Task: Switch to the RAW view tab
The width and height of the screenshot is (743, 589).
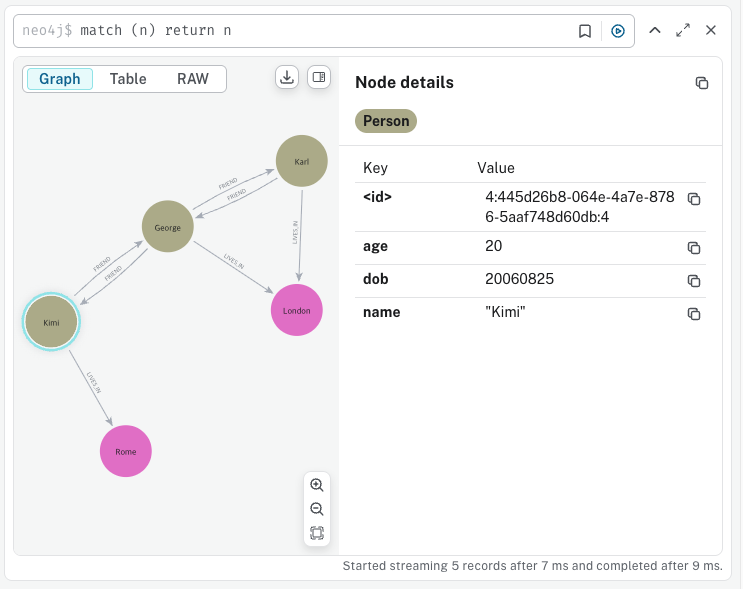Action: coord(193,79)
